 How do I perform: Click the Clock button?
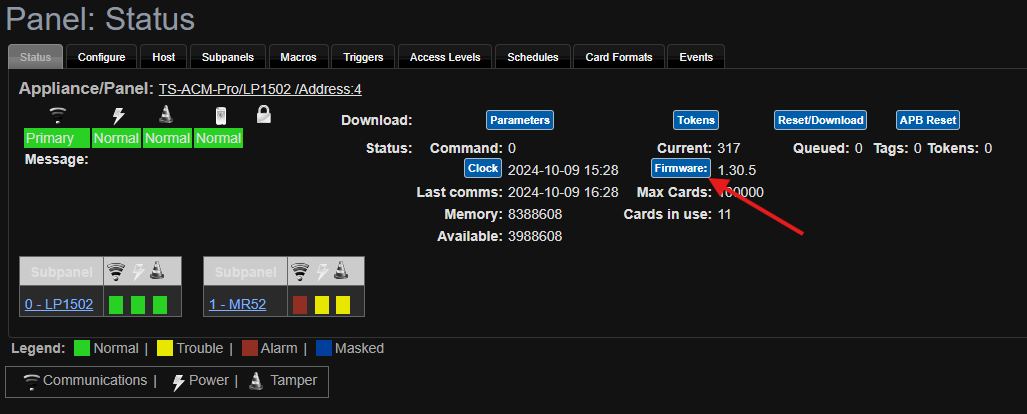(483, 168)
